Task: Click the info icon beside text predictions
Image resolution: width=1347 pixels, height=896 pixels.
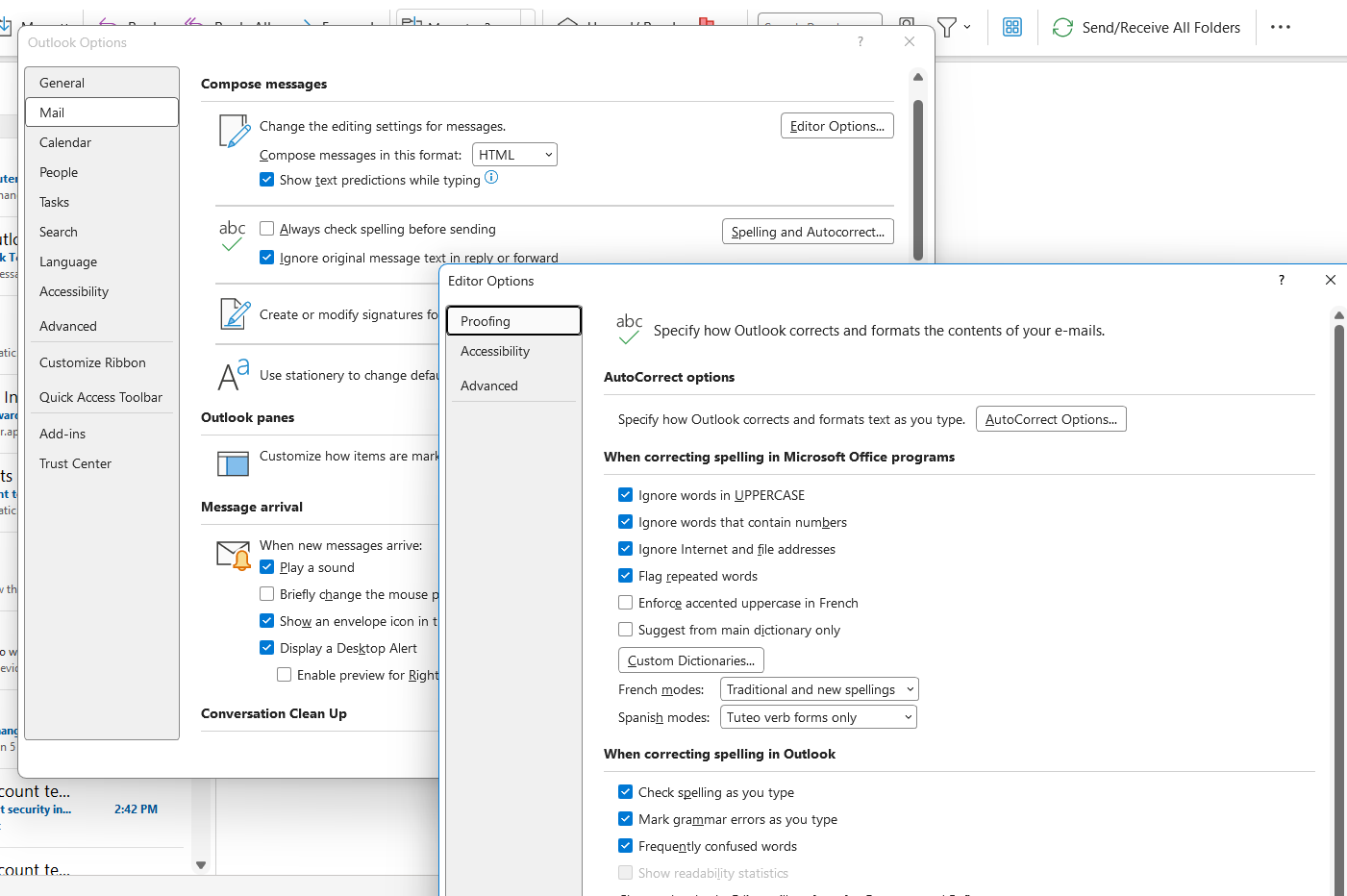Action: point(491,177)
